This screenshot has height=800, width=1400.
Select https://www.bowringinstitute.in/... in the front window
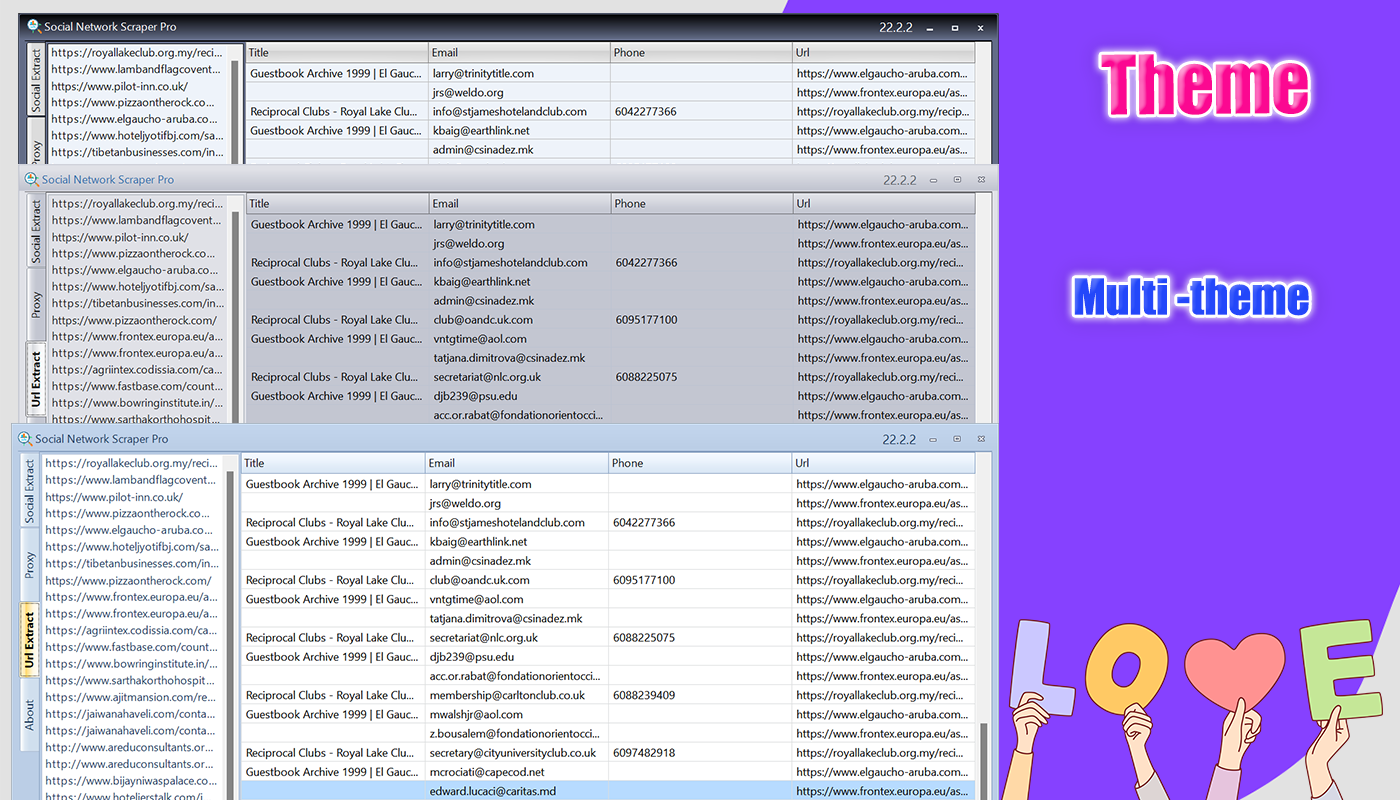pos(131,664)
